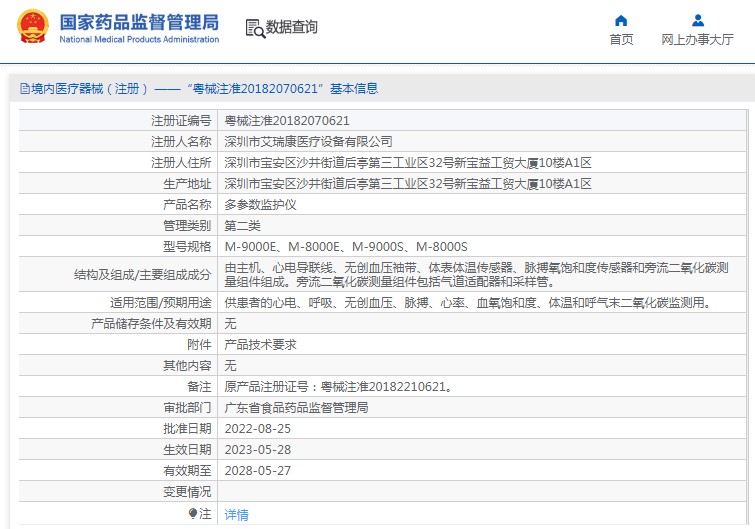Click the 适用范围/预期用途 description value
Screen dimensions: 755x529
point(468,302)
